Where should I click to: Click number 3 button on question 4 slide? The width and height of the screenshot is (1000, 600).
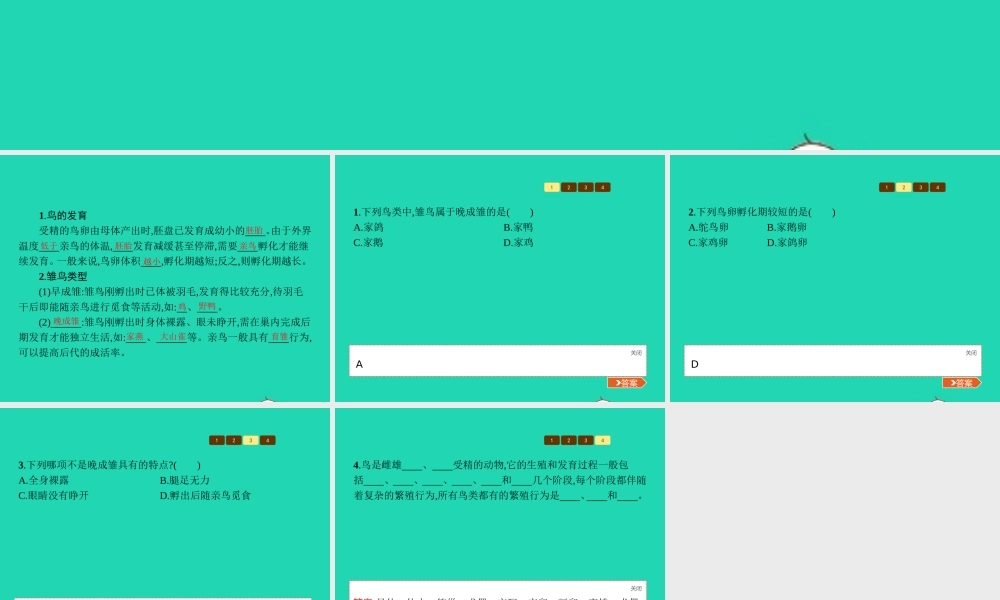click(585, 441)
